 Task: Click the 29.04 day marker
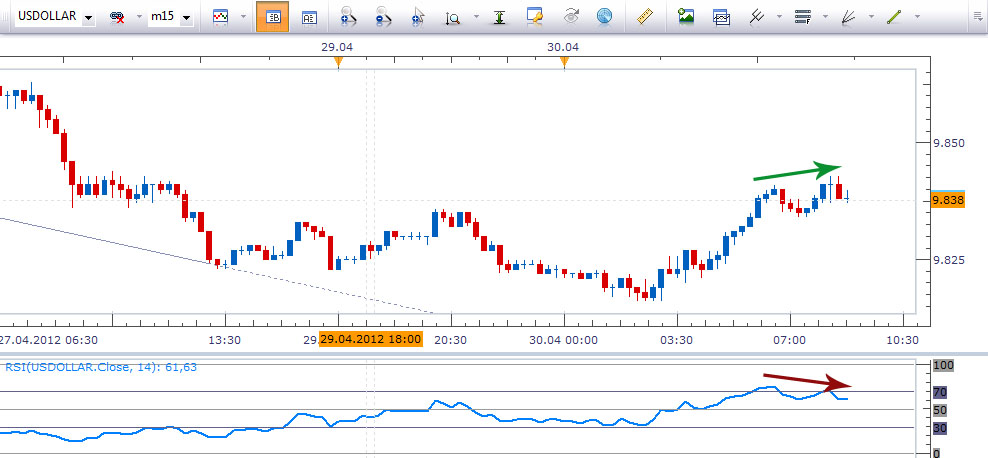tap(338, 61)
